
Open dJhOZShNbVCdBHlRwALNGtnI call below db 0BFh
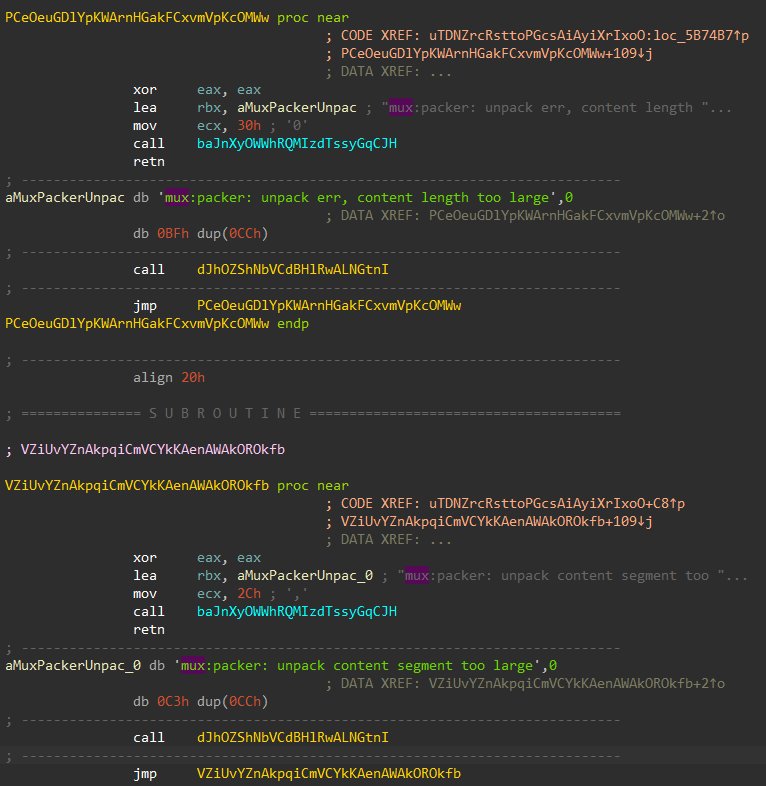pyautogui.click(x=293, y=270)
